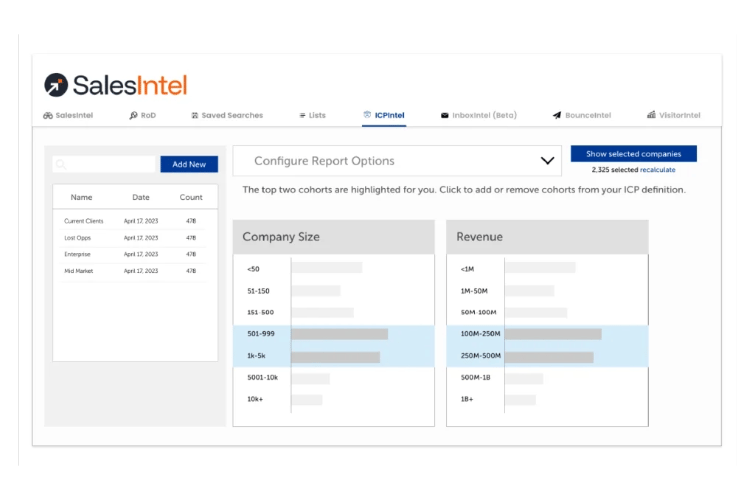Deselect the 100M-250M revenue cohort
The width and height of the screenshot is (755, 500).
click(547, 334)
